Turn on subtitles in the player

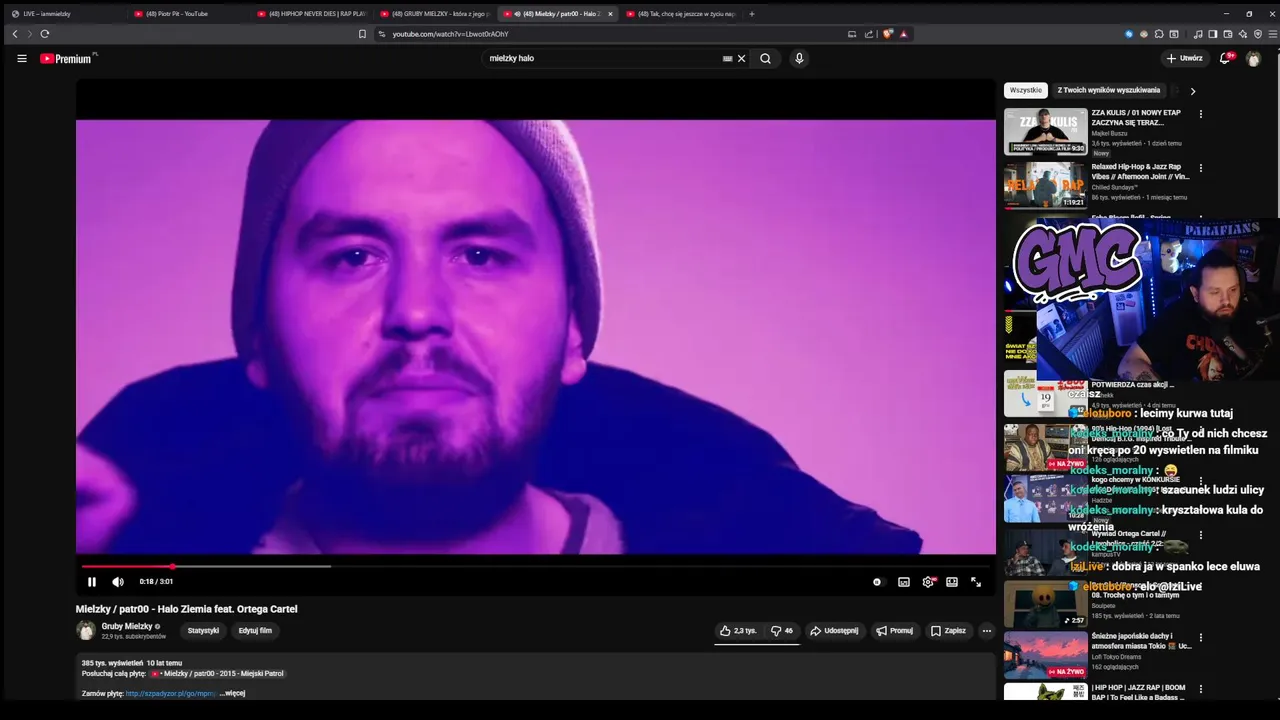[x=904, y=582]
